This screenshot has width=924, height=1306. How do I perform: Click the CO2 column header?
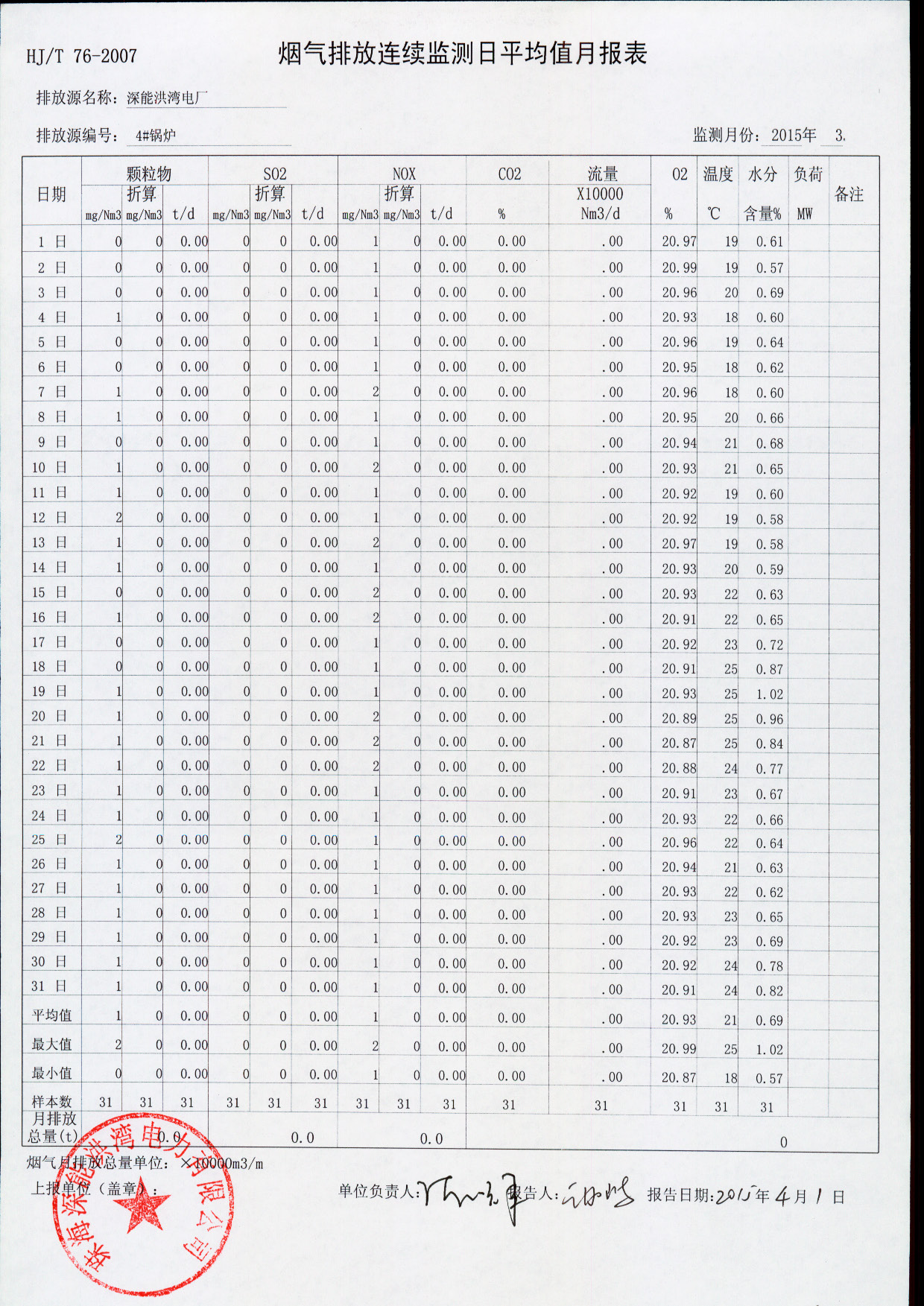[510, 174]
